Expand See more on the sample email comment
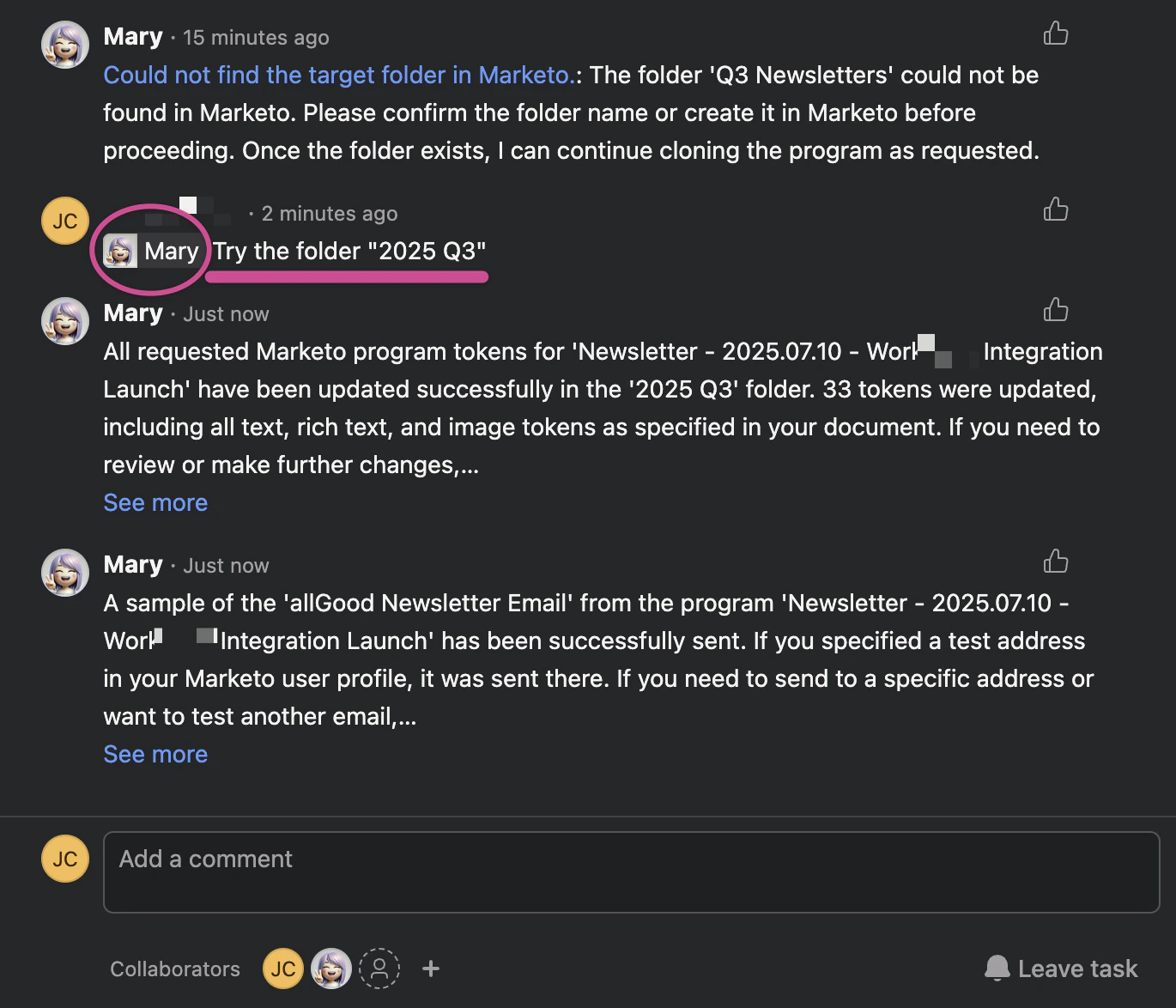Viewport: 1176px width, 1008px height. click(x=155, y=754)
